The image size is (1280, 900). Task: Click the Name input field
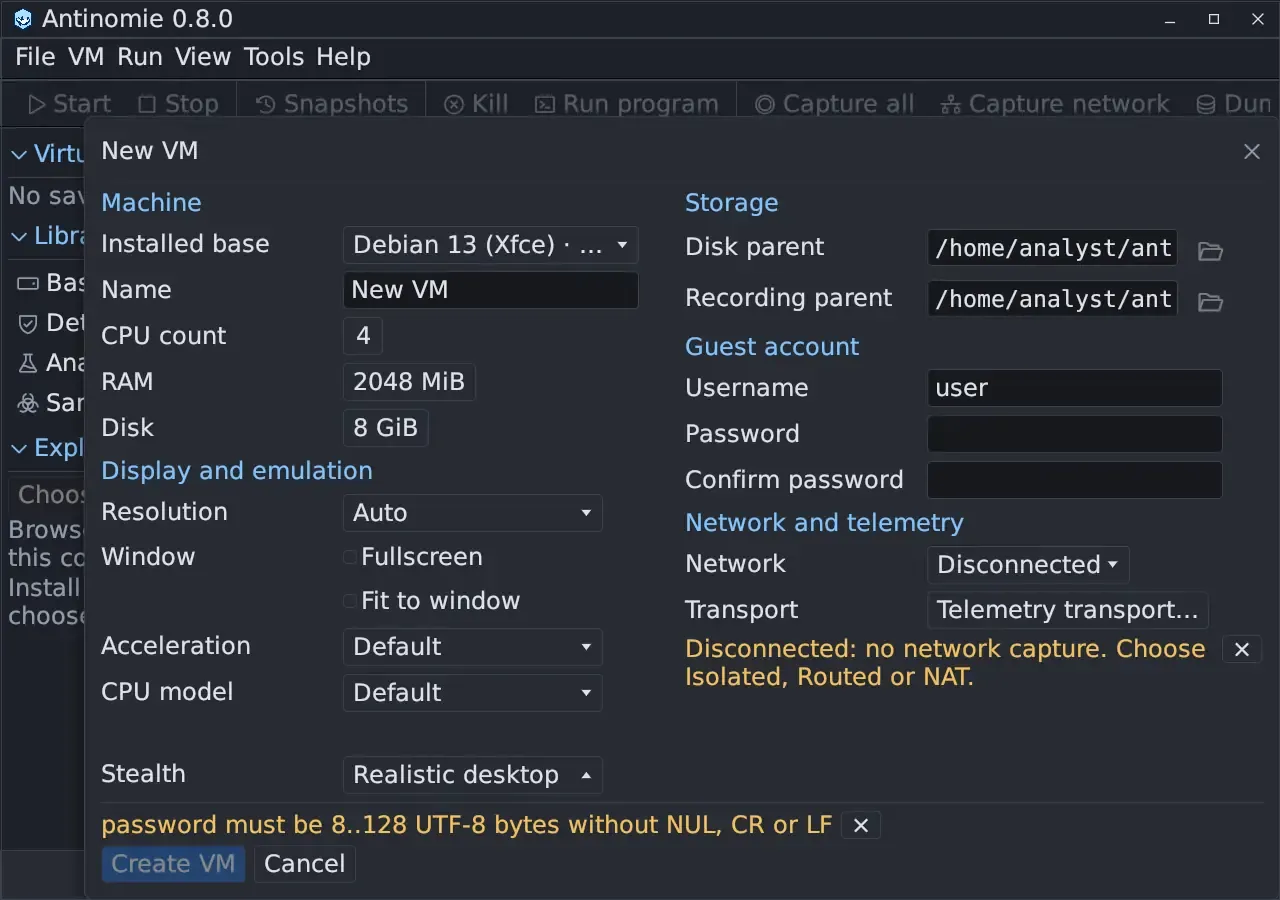[x=490, y=291]
